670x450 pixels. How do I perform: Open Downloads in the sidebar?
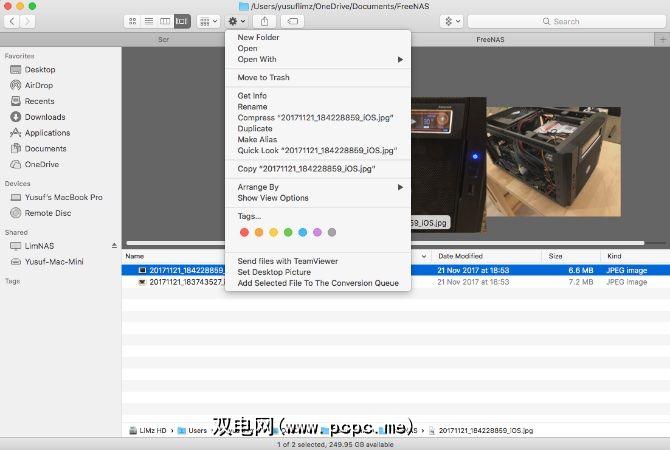[x=45, y=117]
